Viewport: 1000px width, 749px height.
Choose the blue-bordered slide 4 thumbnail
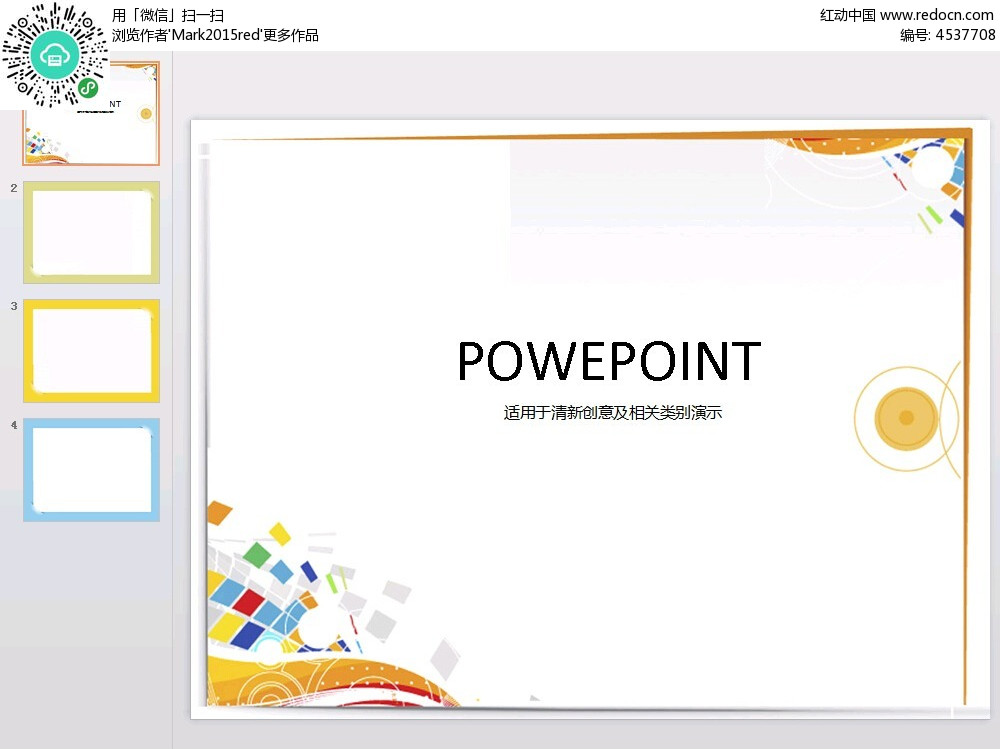point(91,469)
